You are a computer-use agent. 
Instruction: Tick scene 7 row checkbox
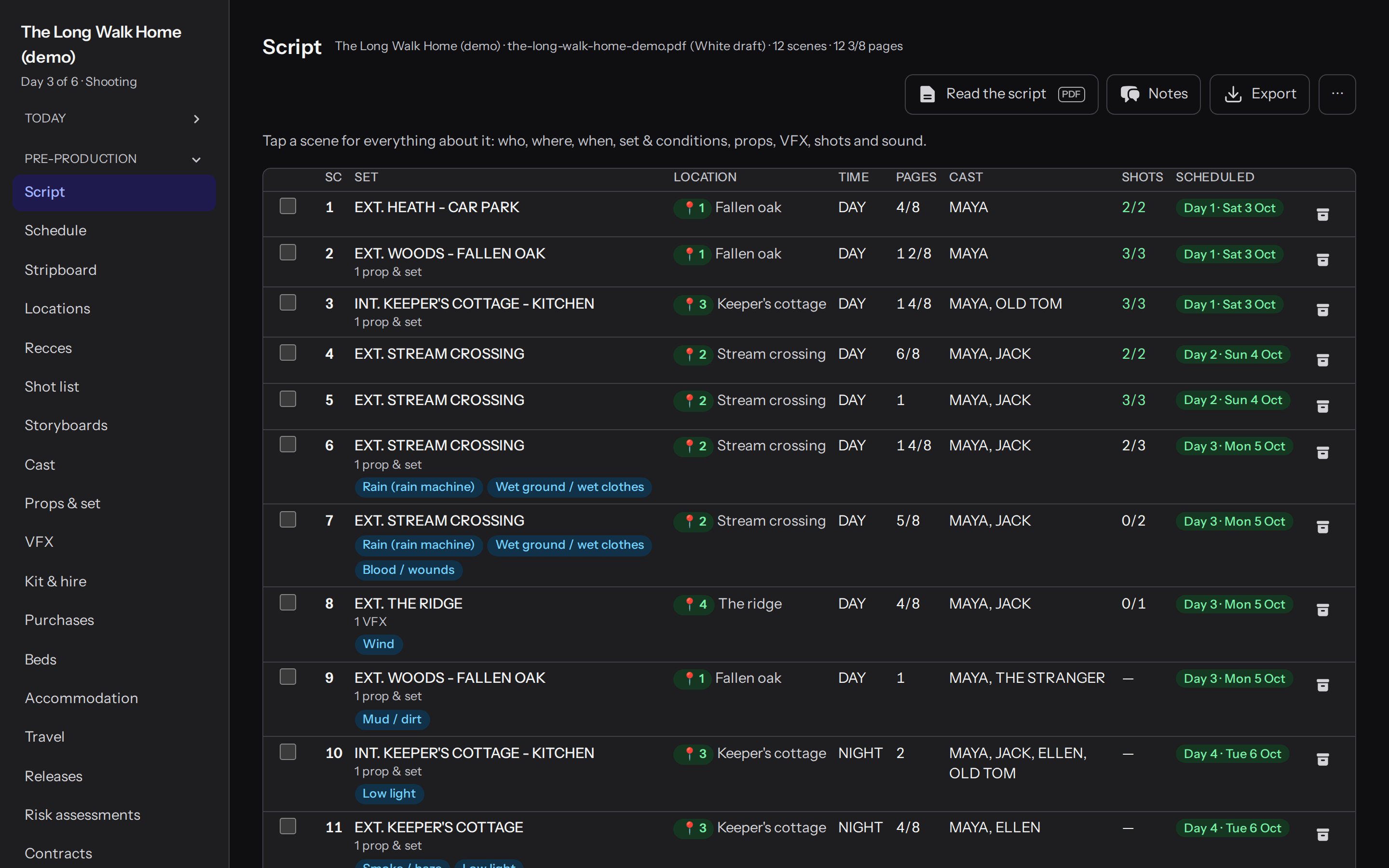coord(287,519)
